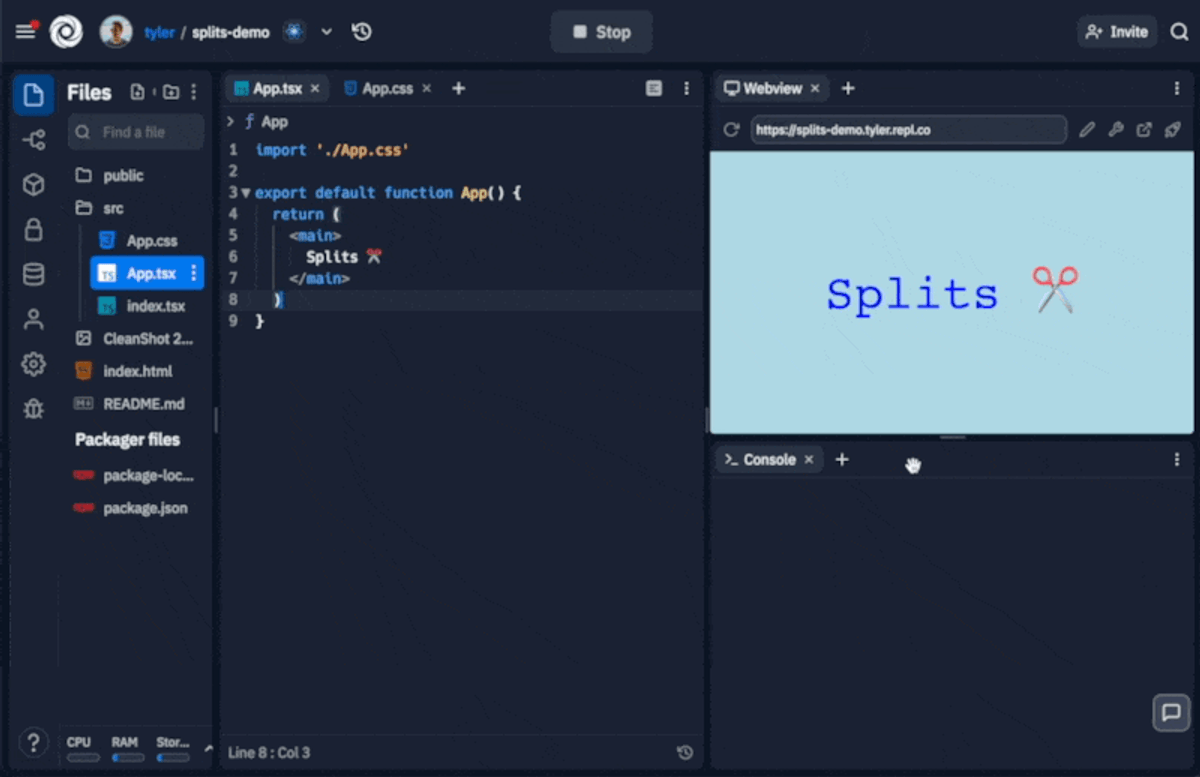Open the Secrets lock icon
The height and width of the screenshot is (777, 1200).
[33, 230]
